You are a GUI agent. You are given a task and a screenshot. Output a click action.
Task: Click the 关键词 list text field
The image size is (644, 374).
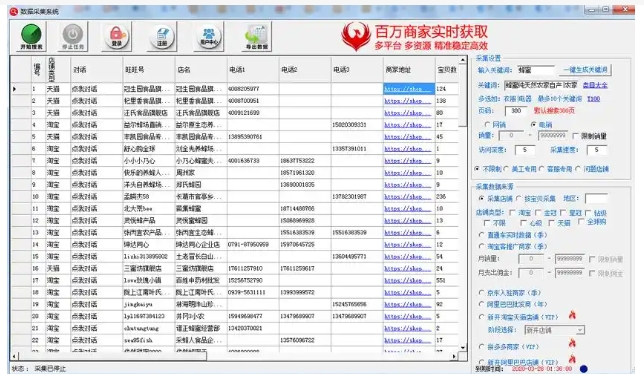(x=541, y=85)
